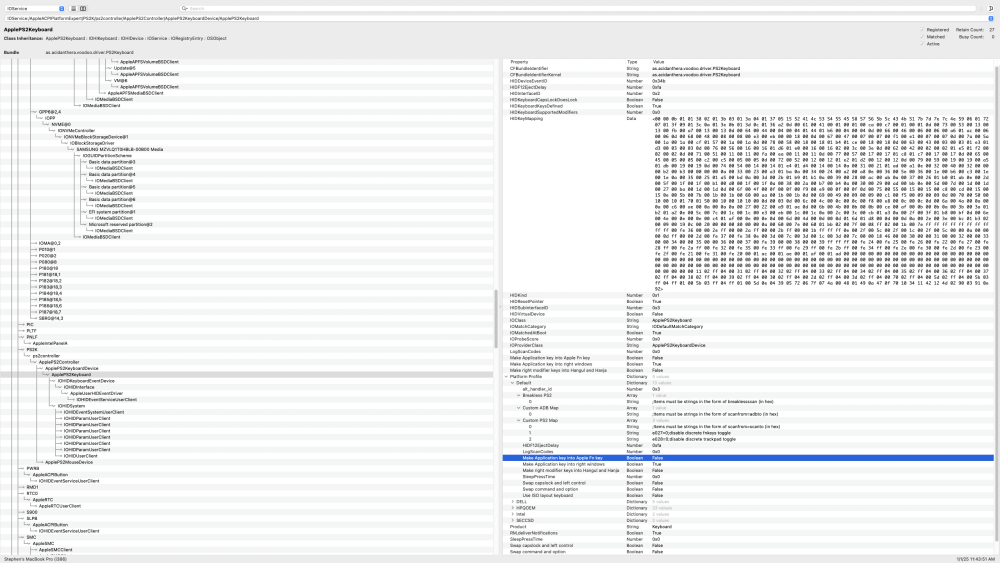
Task: Select the Product property row
Action: pos(747,527)
